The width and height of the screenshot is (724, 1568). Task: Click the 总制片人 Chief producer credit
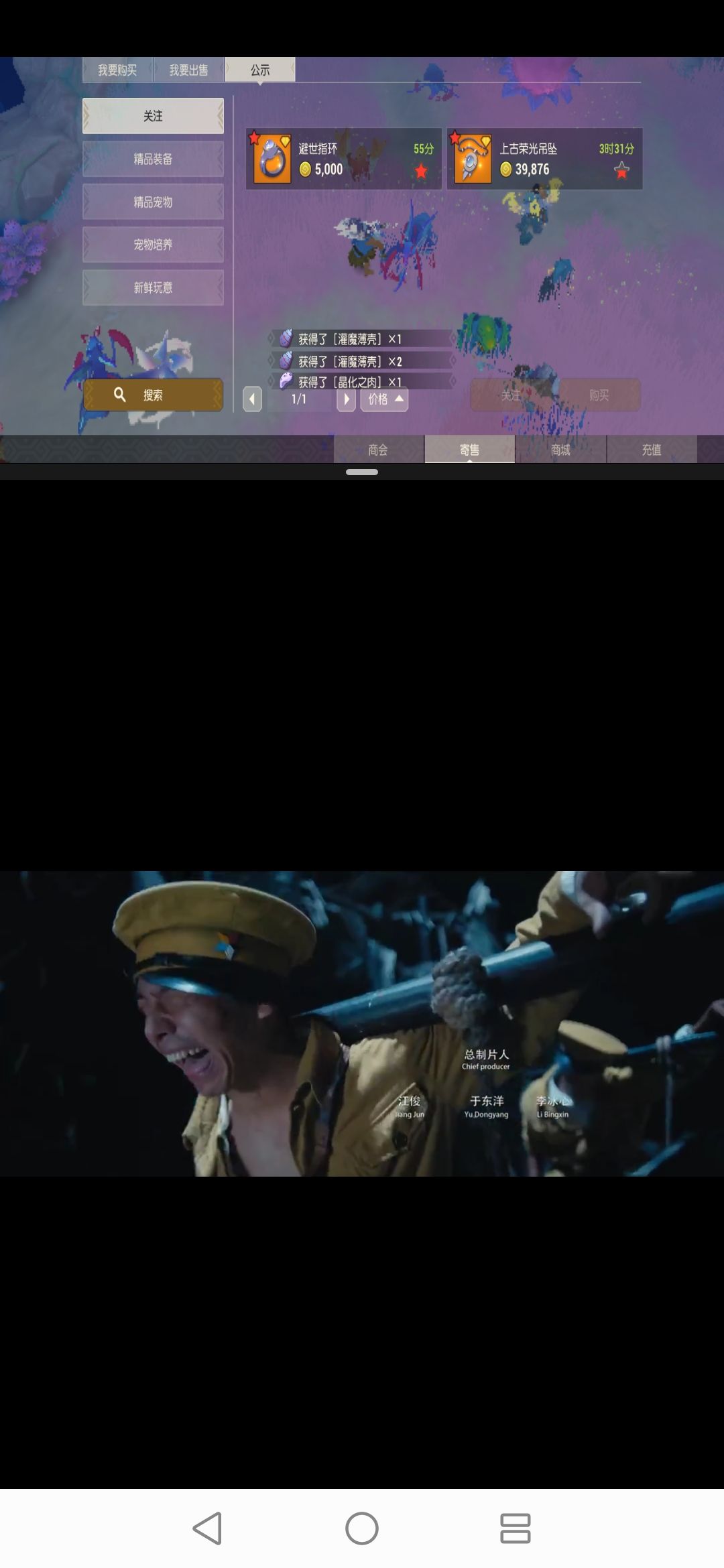pyautogui.click(x=486, y=1059)
